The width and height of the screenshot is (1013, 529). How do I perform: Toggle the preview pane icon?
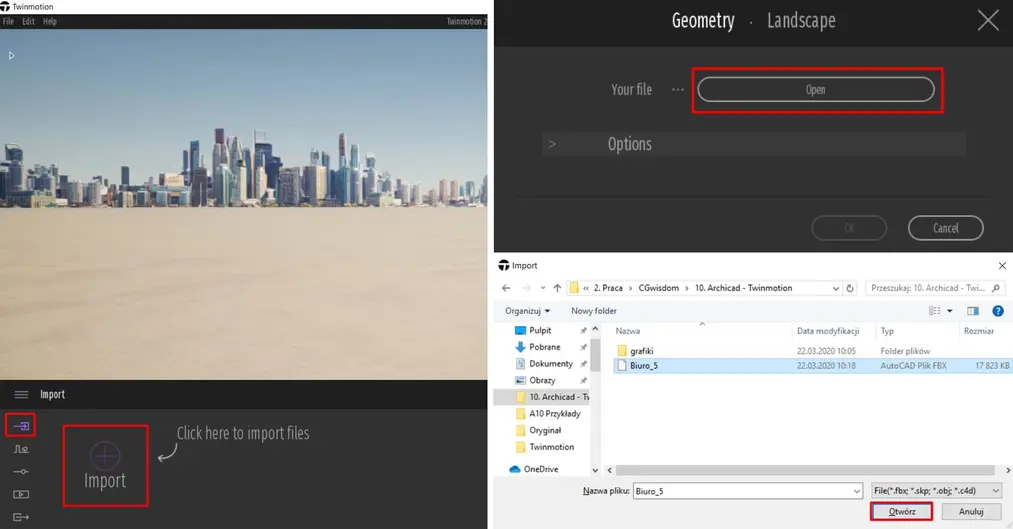point(973,311)
